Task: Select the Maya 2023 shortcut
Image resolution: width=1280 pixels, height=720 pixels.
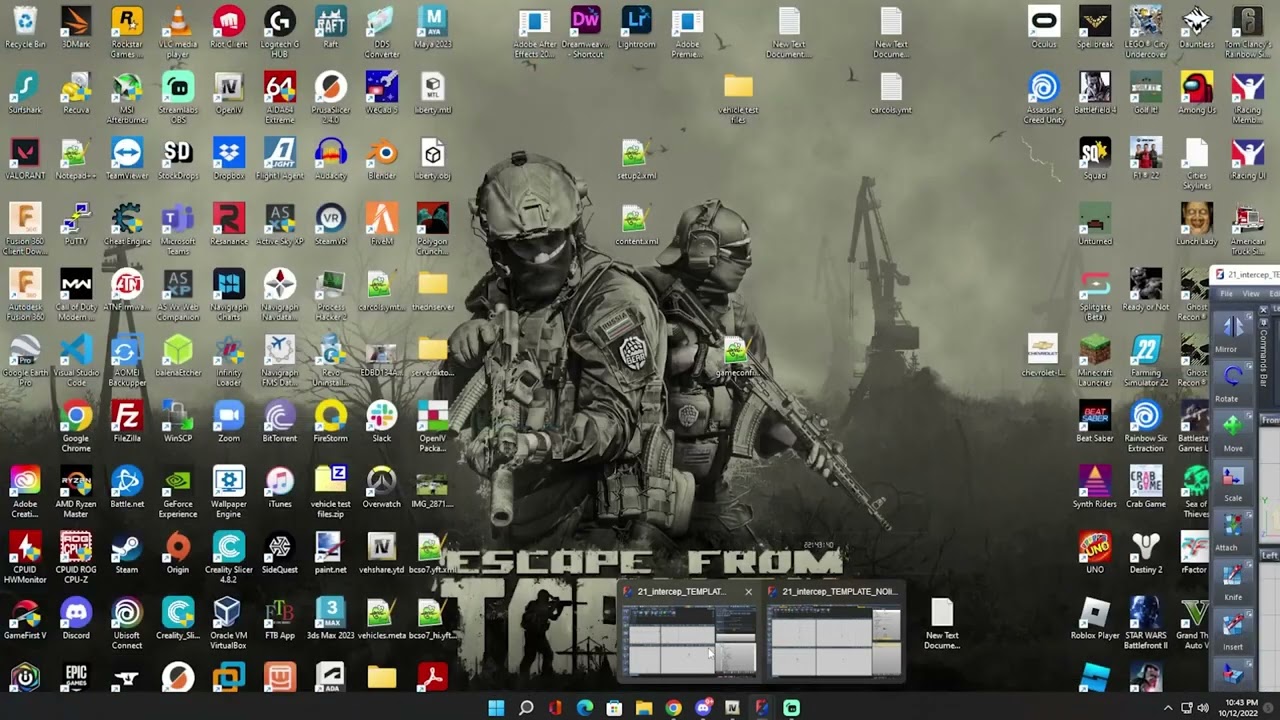Action: [433, 28]
